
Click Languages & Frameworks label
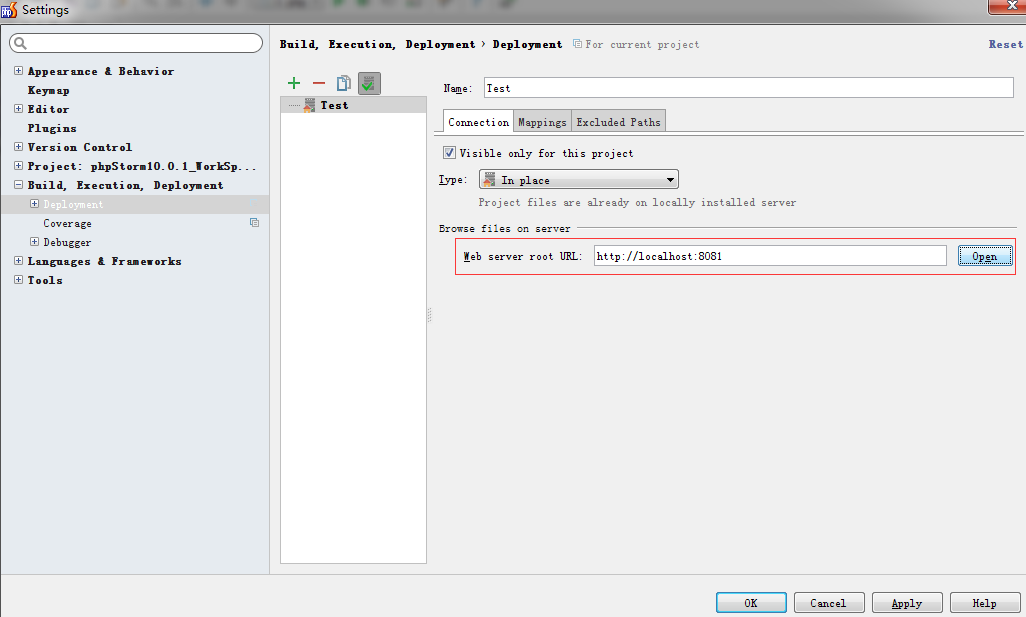(x=105, y=261)
